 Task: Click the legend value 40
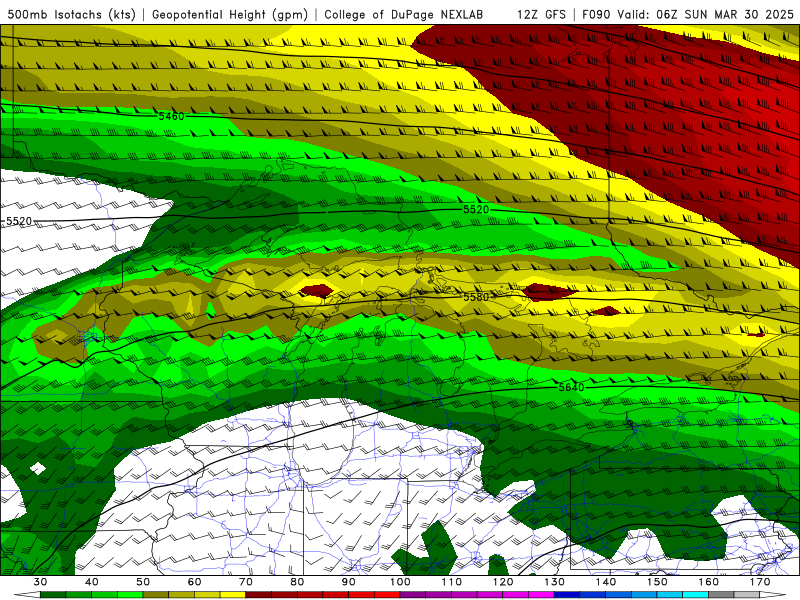click(x=91, y=582)
